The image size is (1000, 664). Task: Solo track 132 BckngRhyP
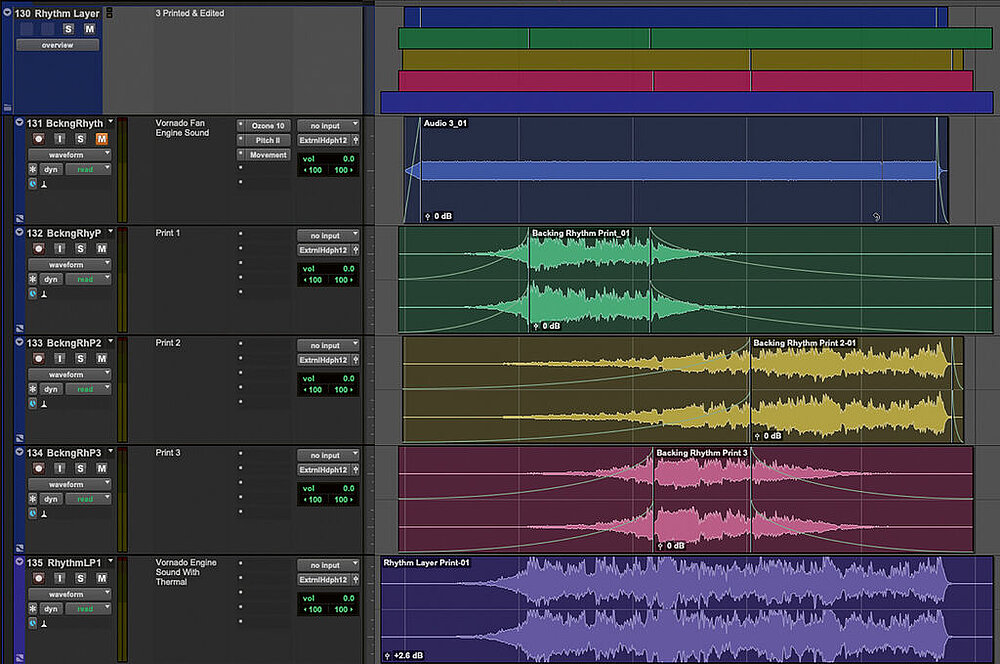click(x=81, y=249)
